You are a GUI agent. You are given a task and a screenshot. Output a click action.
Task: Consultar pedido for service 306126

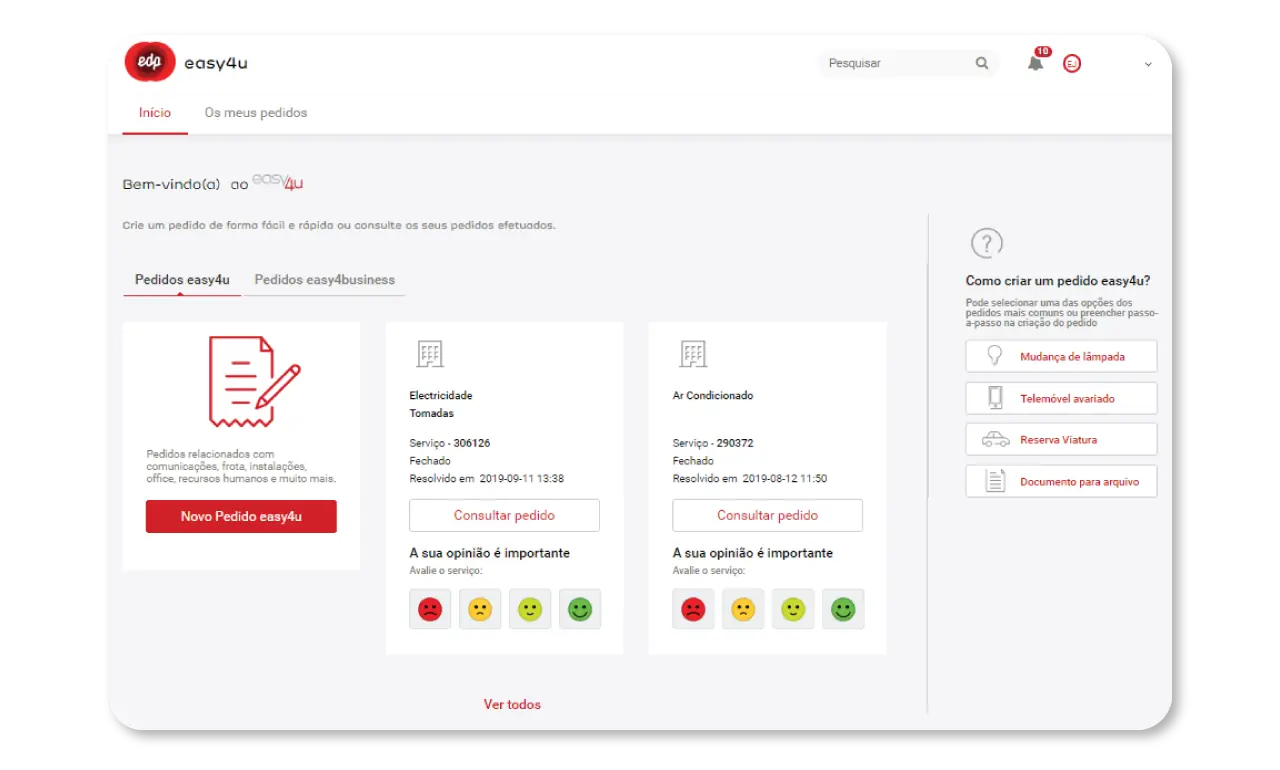tap(504, 515)
